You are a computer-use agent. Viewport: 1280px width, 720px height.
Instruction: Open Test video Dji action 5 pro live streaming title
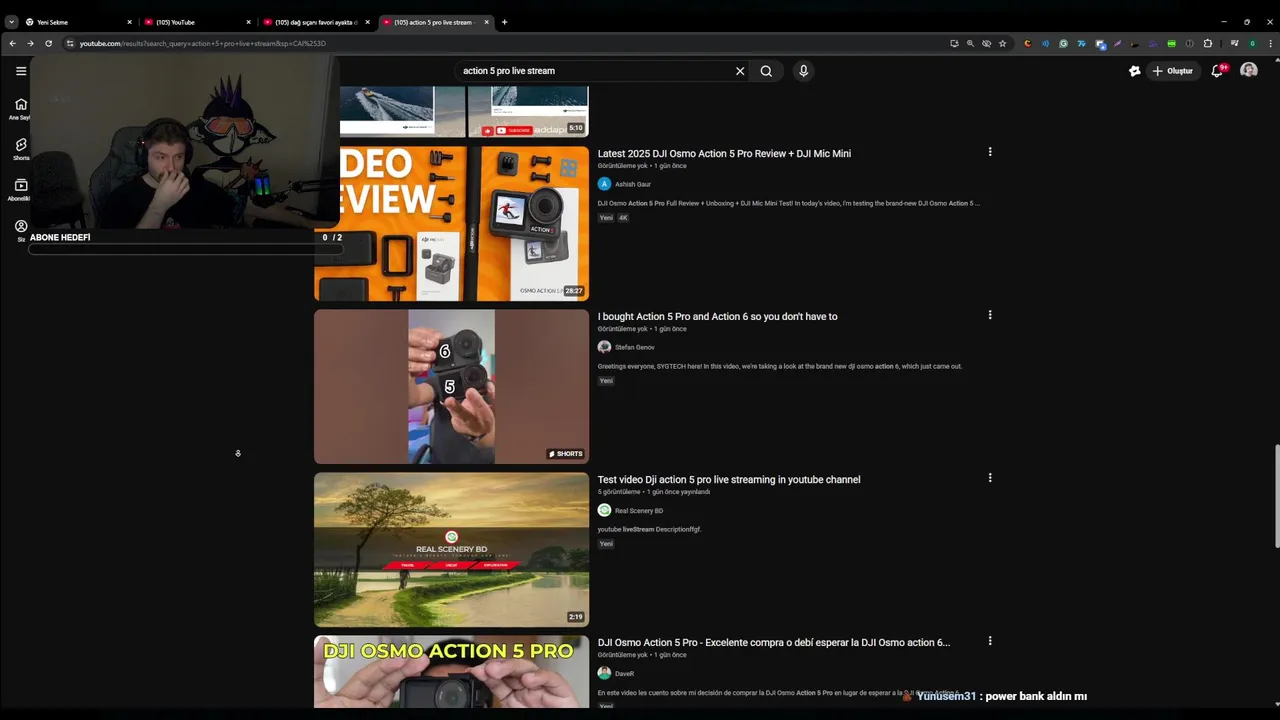729,480
